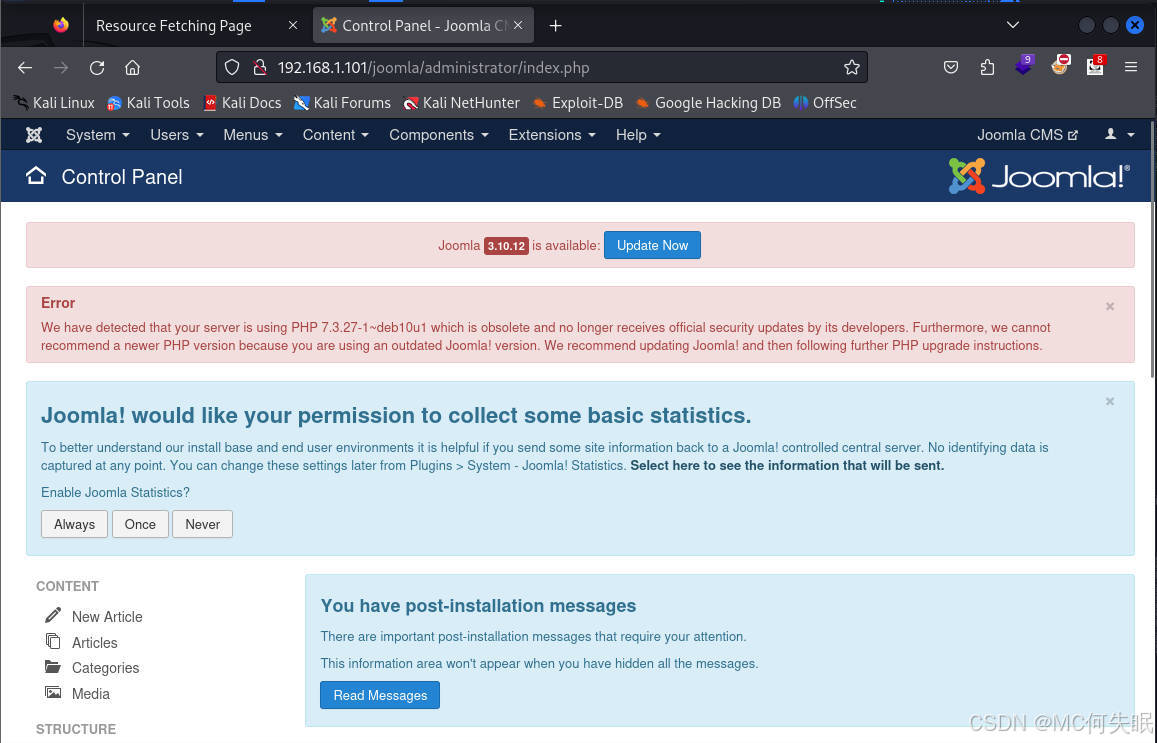This screenshot has width=1157, height=743.
Task: Open Google Hacking DB bookmark
Action: click(708, 103)
